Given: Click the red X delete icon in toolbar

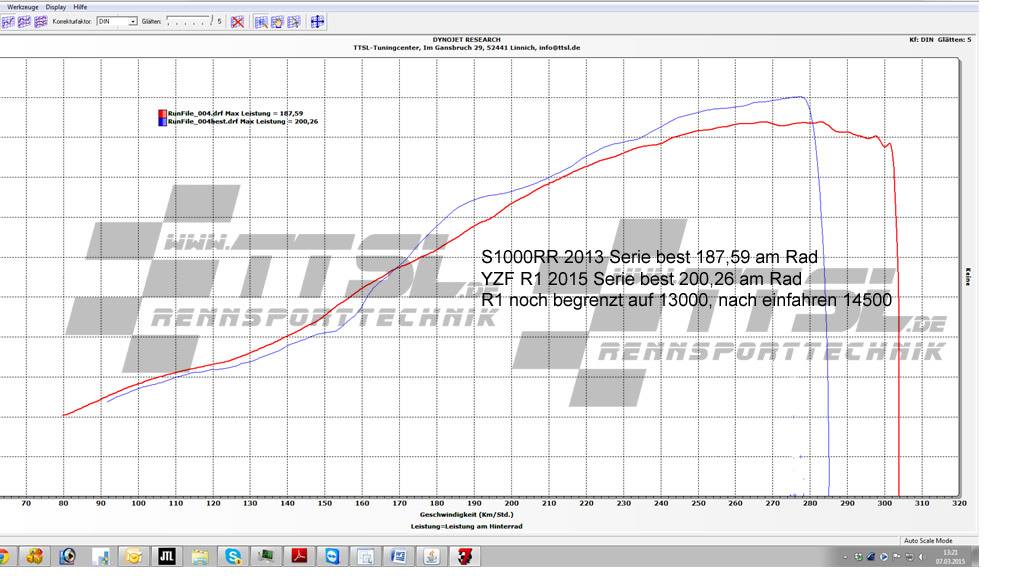Looking at the screenshot, I should pyautogui.click(x=237, y=21).
